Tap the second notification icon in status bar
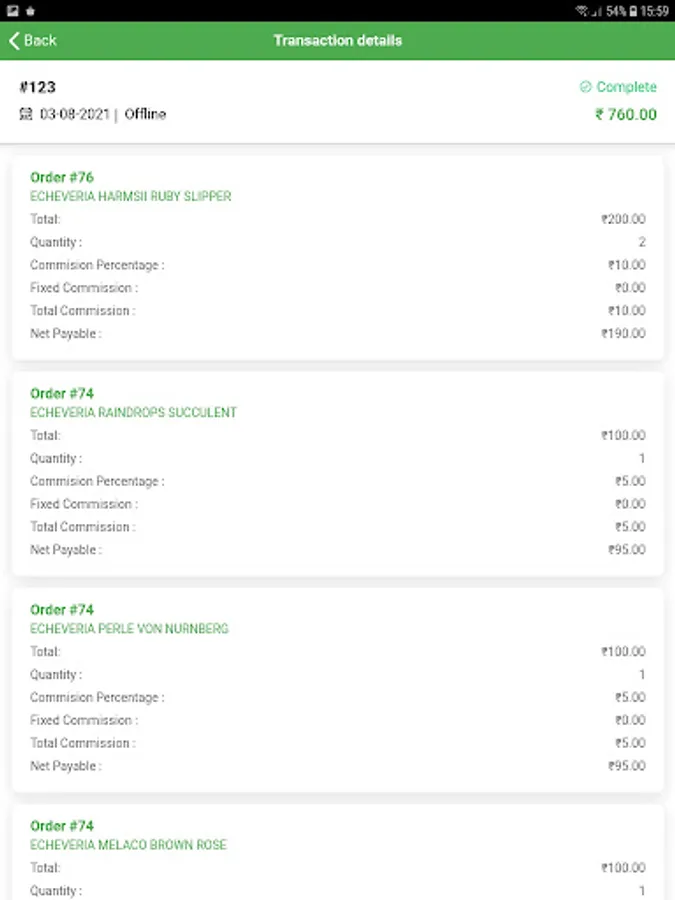Screen dimensions: 675x900 30,10
